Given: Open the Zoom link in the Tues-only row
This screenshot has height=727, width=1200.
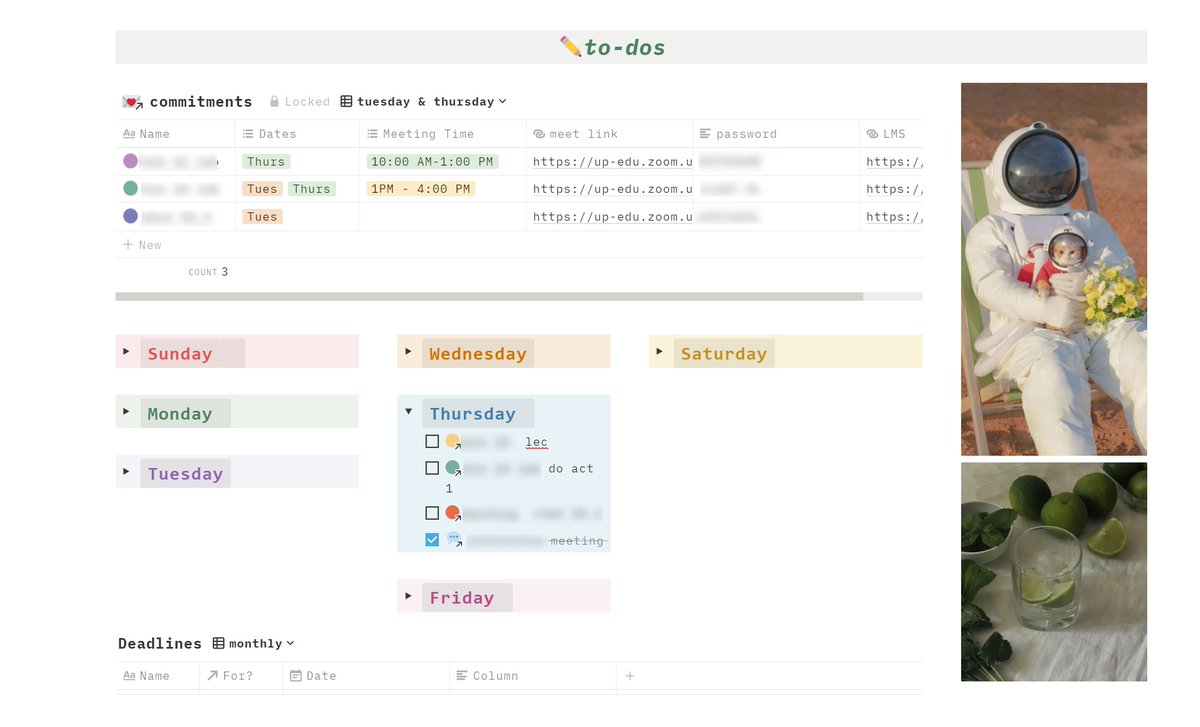Looking at the screenshot, I should pos(612,217).
